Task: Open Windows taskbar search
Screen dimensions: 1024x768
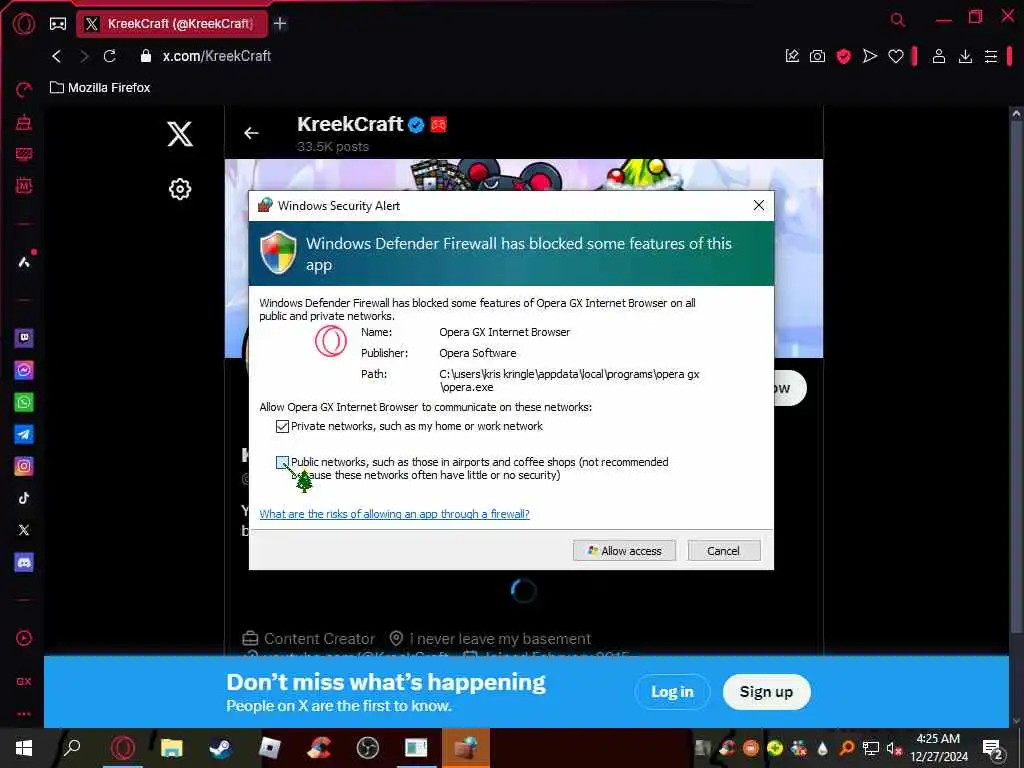Action: tap(72, 748)
